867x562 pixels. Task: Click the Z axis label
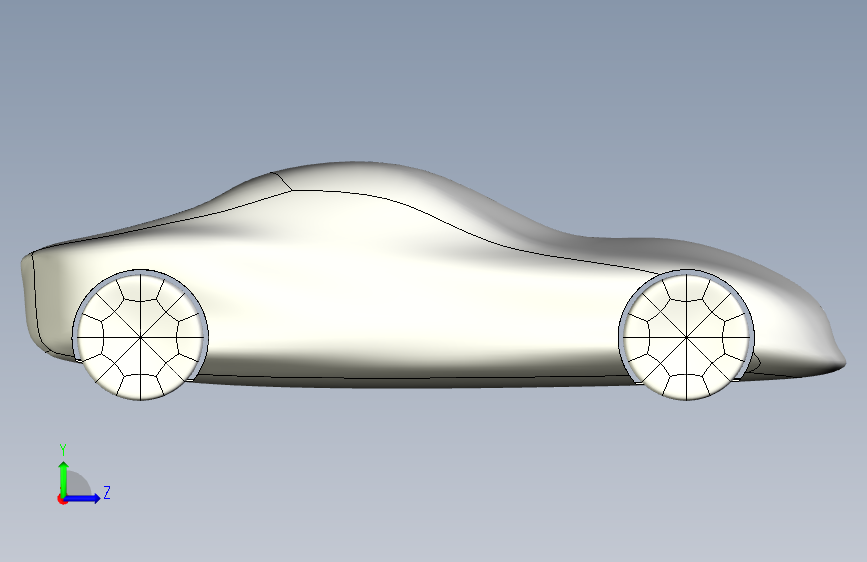point(107,492)
